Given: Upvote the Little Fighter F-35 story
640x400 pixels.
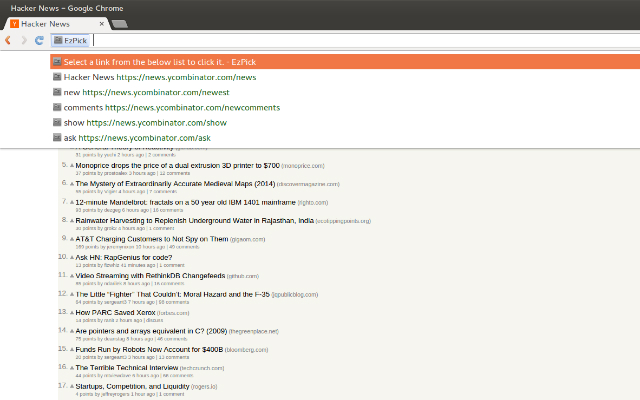Looking at the screenshot, I should click(x=72, y=294).
